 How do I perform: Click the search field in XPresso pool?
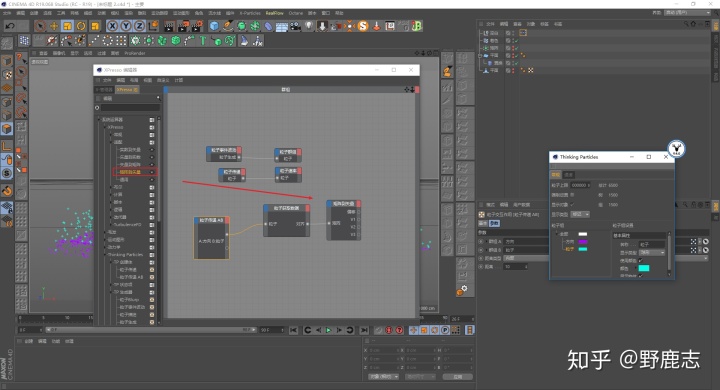coord(130,107)
